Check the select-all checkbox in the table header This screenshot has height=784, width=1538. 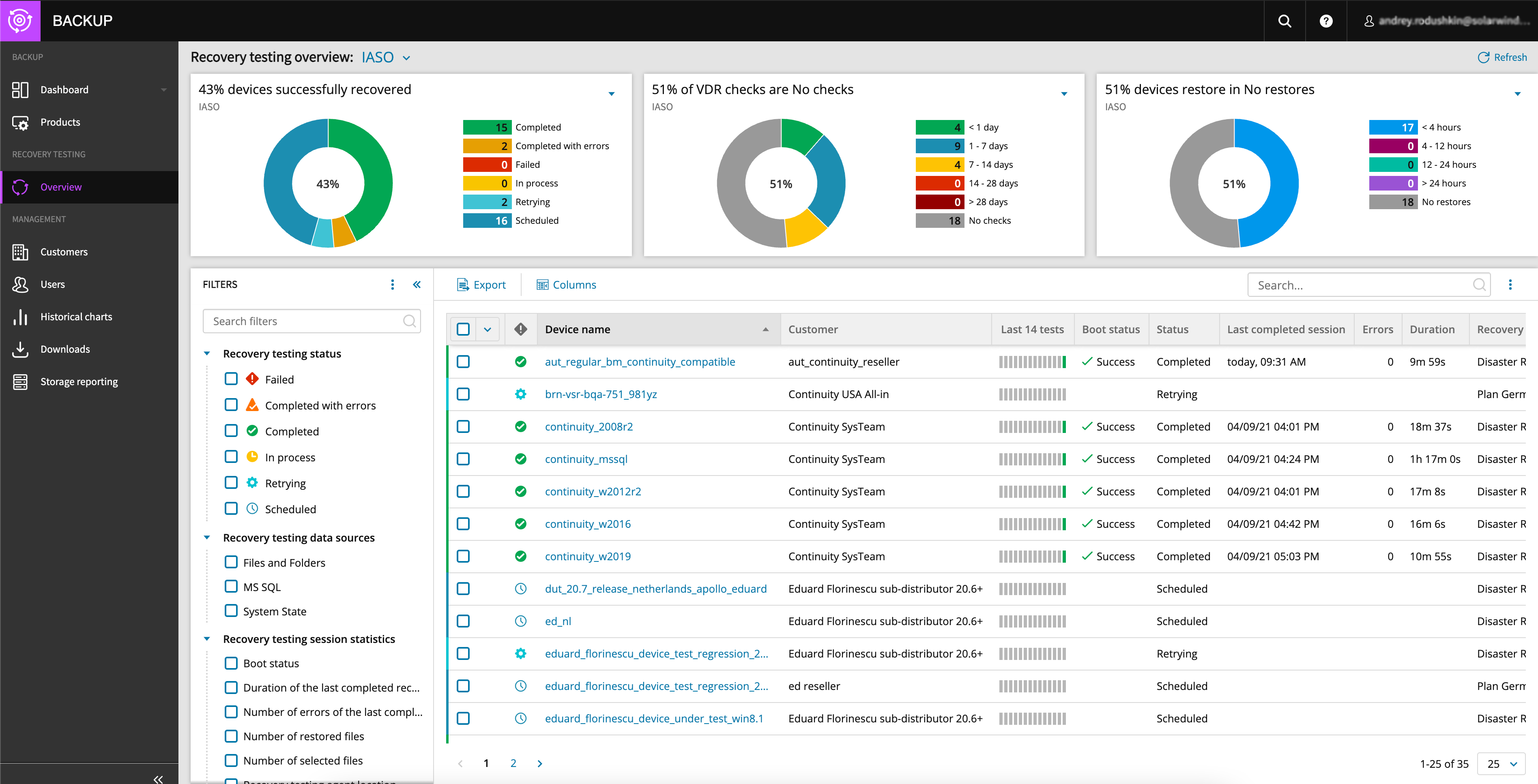[x=463, y=329]
